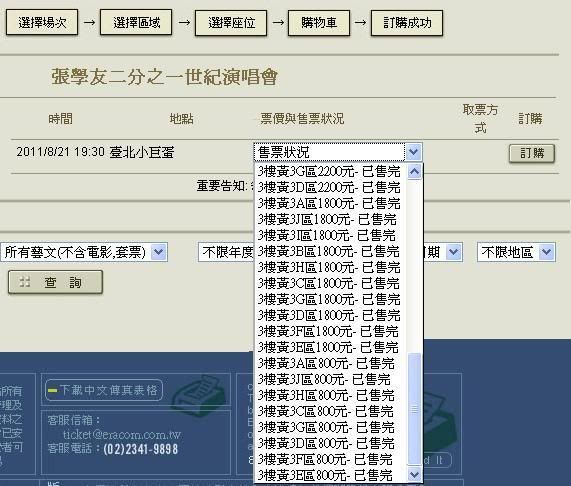
Task: Open the date dropdown ending in 期
Action: tap(442, 252)
